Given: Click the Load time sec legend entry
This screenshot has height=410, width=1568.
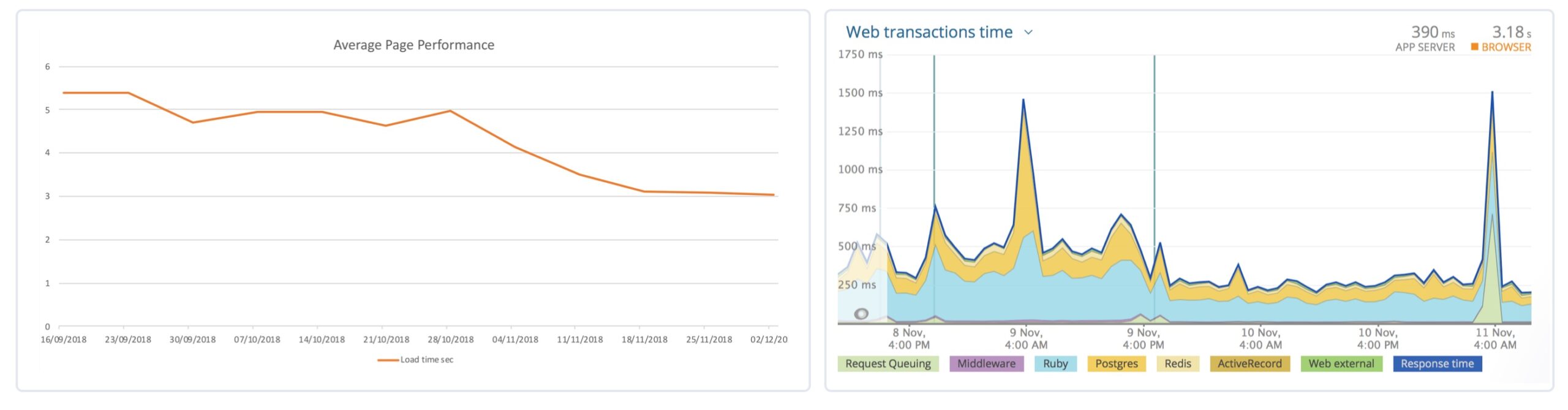Looking at the screenshot, I should (x=416, y=360).
